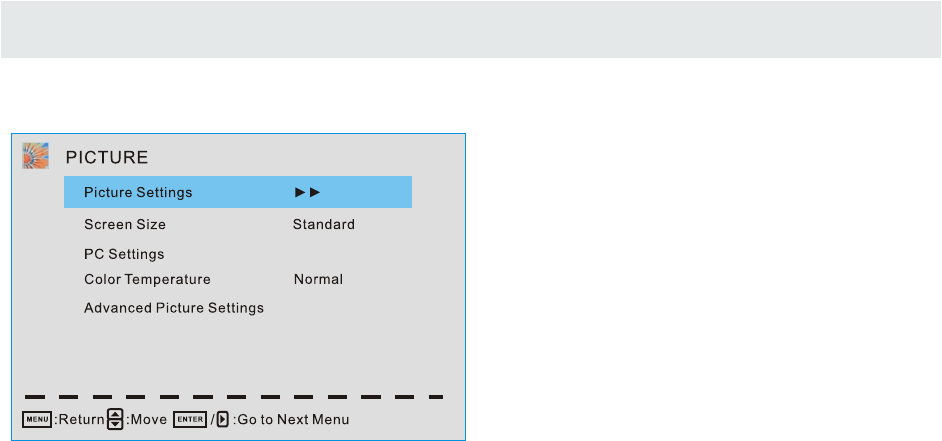The image size is (942, 441).
Task: Select the Picture Settings menu item
Action: tap(138, 192)
